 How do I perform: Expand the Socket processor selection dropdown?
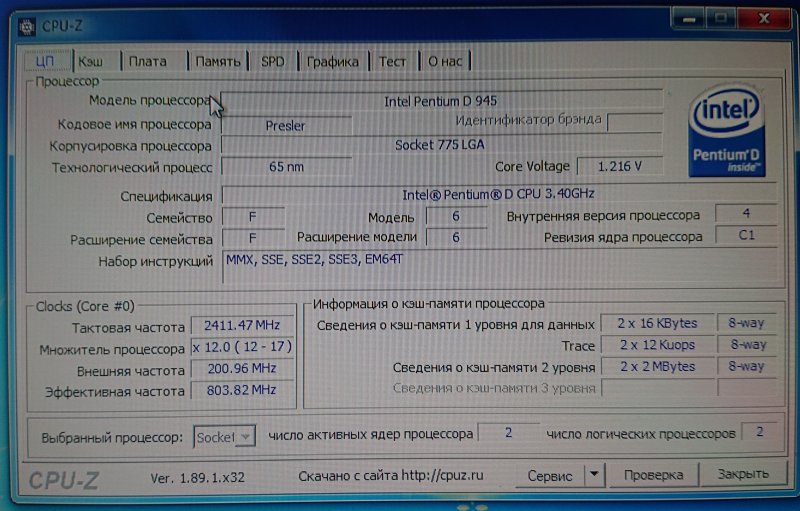point(244,437)
